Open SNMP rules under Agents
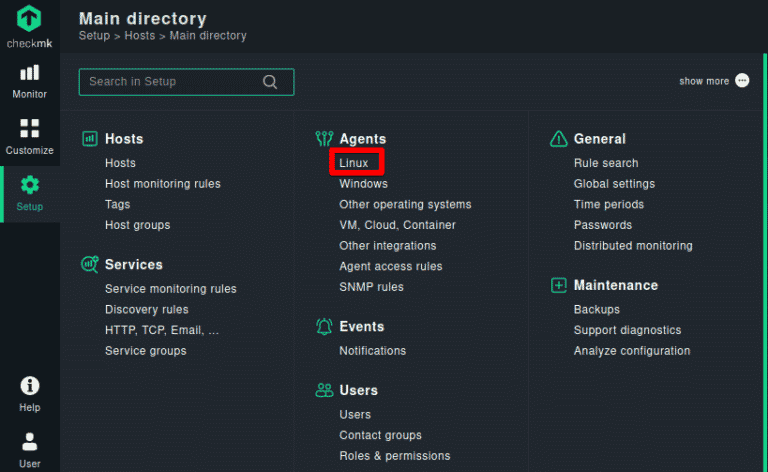The height and width of the screenshot is (472, 768). (372, 287)
